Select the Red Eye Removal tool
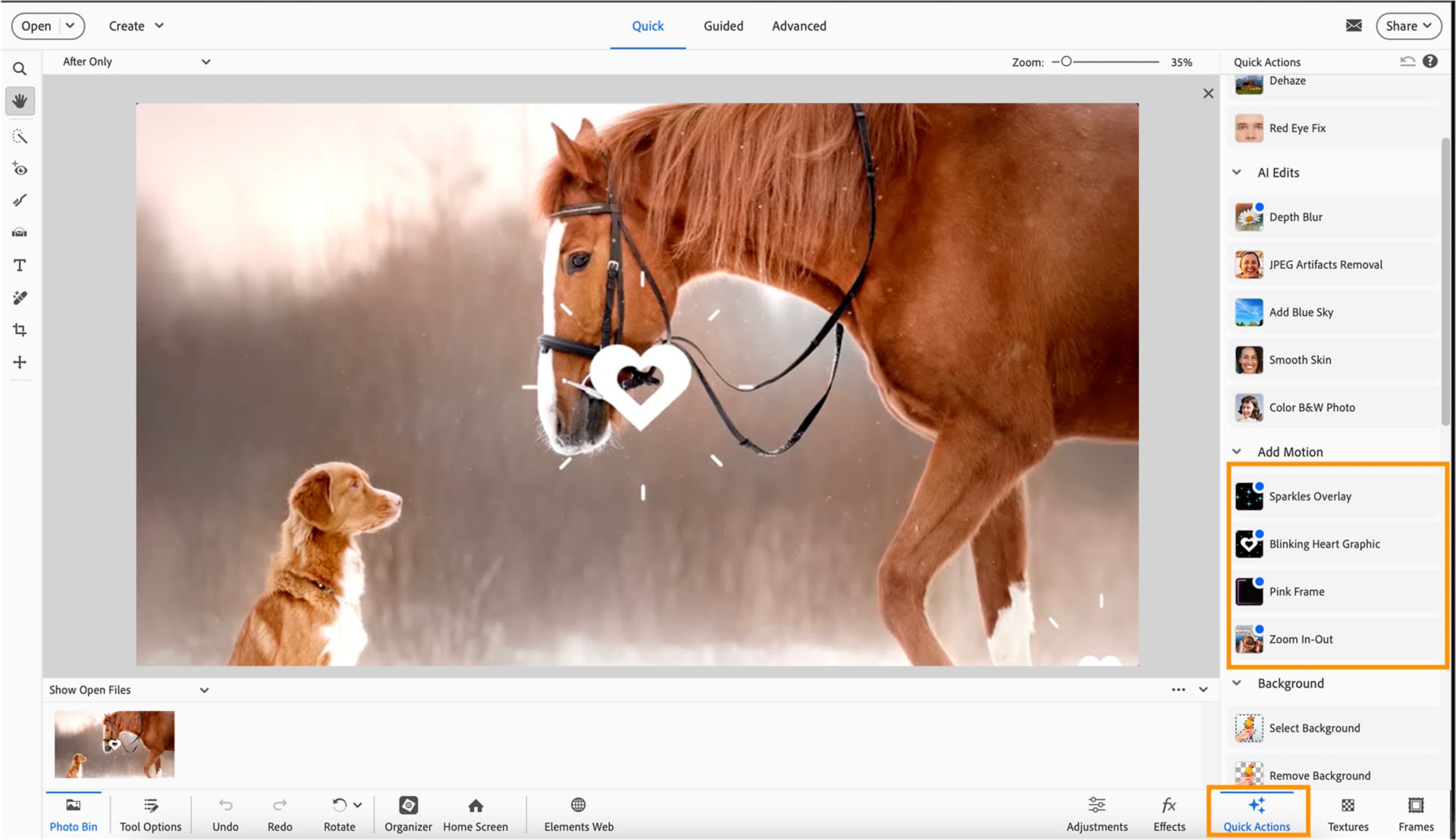This screenshot has height=840, width=1456. [x=20, y=169]
